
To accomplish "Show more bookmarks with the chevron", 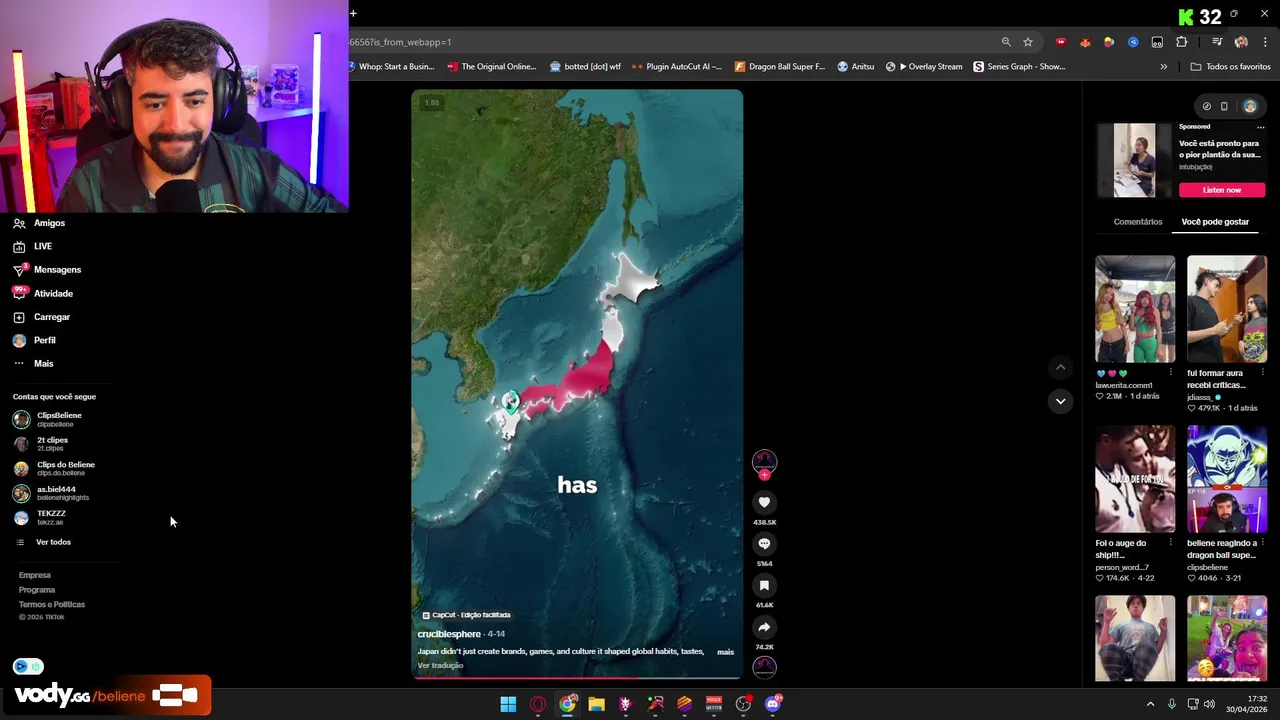I will pyautogui.click(x=1163, y=67).
